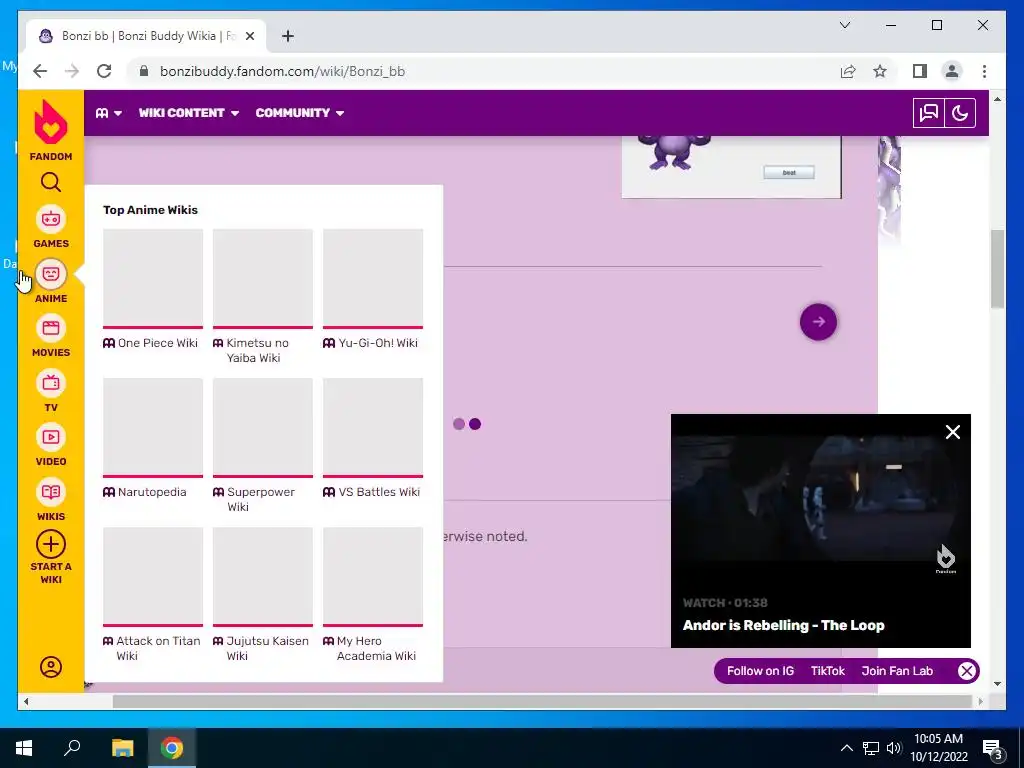Select the Bonzi bb browser tab

tap(146, 36)
